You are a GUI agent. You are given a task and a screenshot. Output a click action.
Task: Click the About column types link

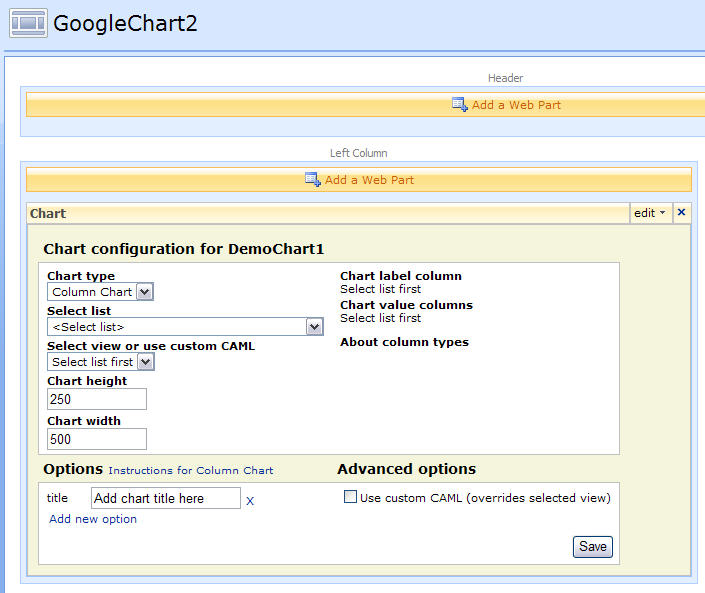tap(404, 342)
